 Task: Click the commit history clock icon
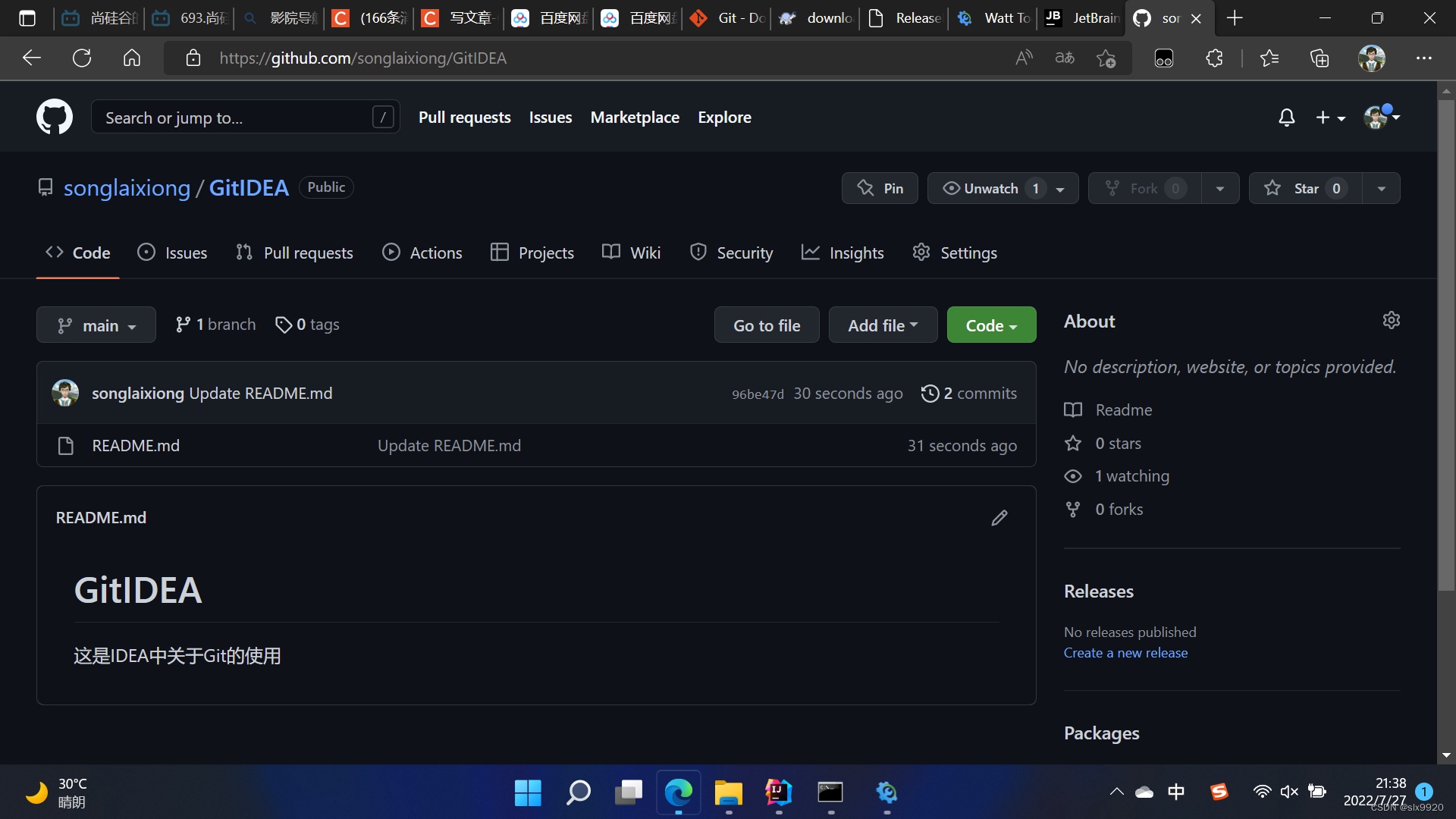pyautogui.click(x=930, y=394)
